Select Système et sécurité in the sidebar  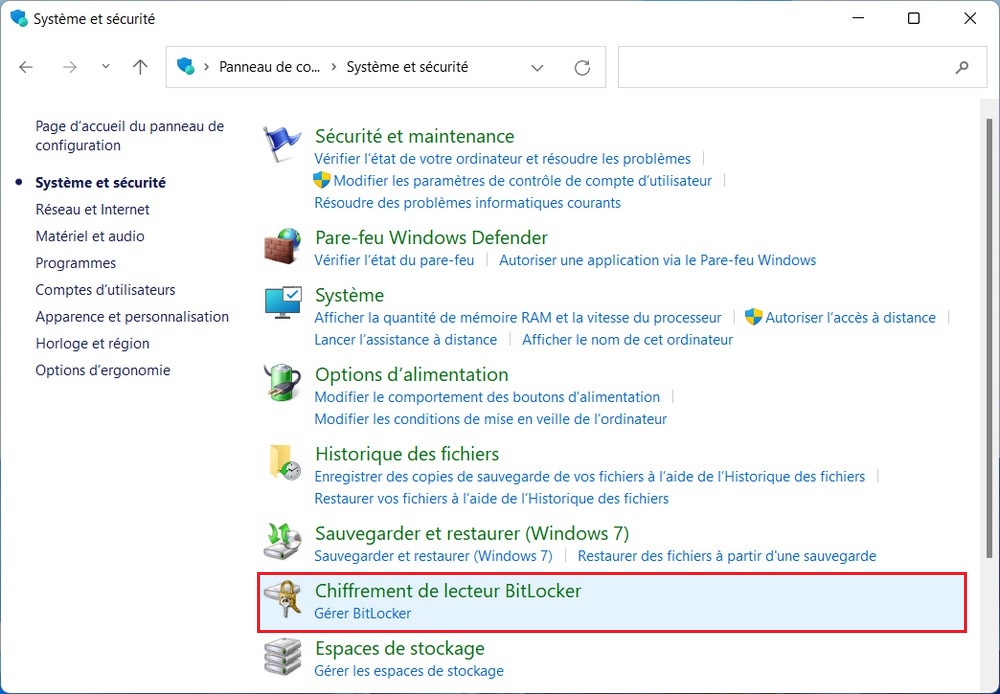[100, 182]
